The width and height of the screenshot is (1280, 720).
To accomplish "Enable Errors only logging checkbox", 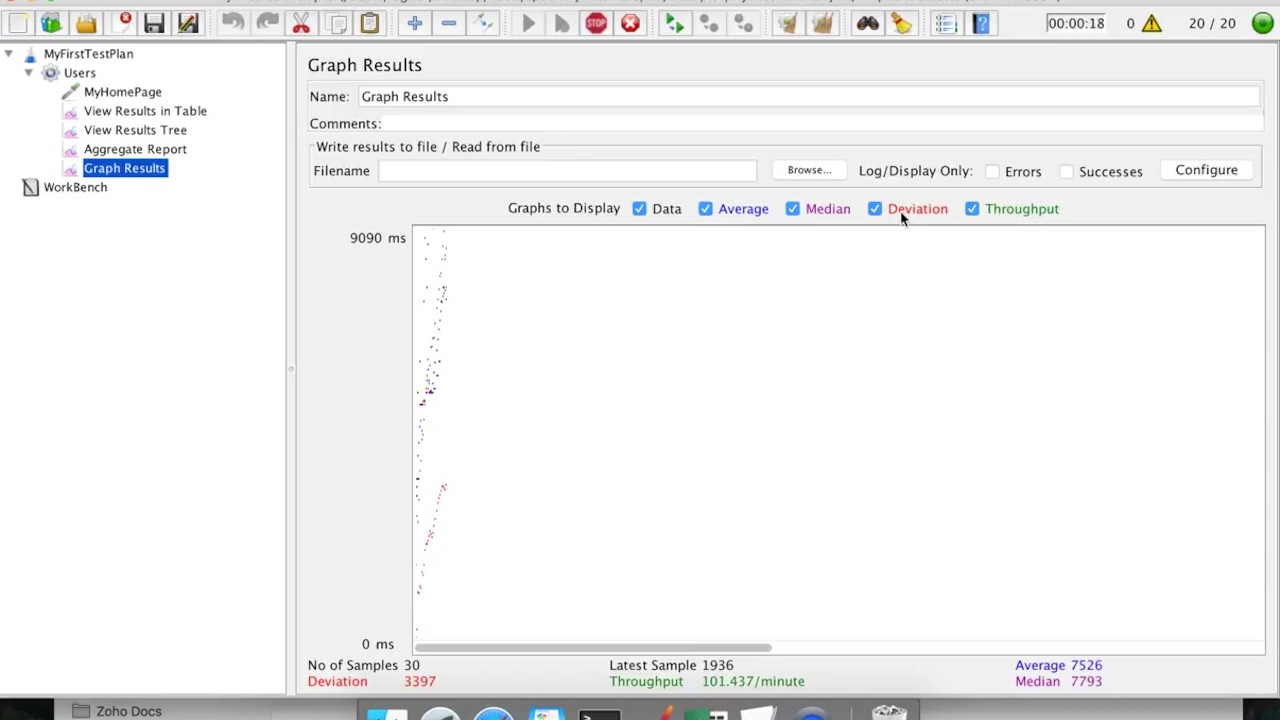I will coord(992,172).
